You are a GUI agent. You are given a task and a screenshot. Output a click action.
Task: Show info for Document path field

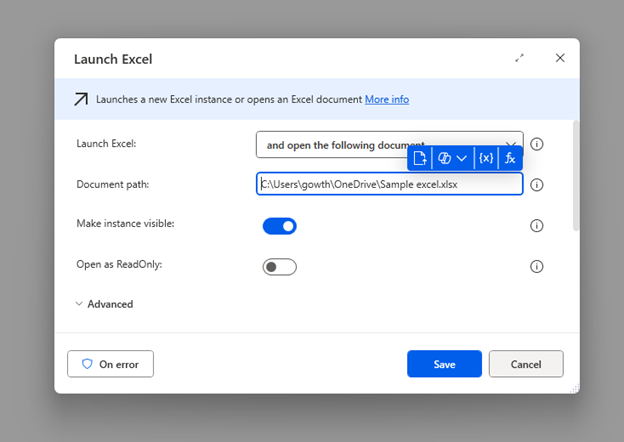pos(536,185)
